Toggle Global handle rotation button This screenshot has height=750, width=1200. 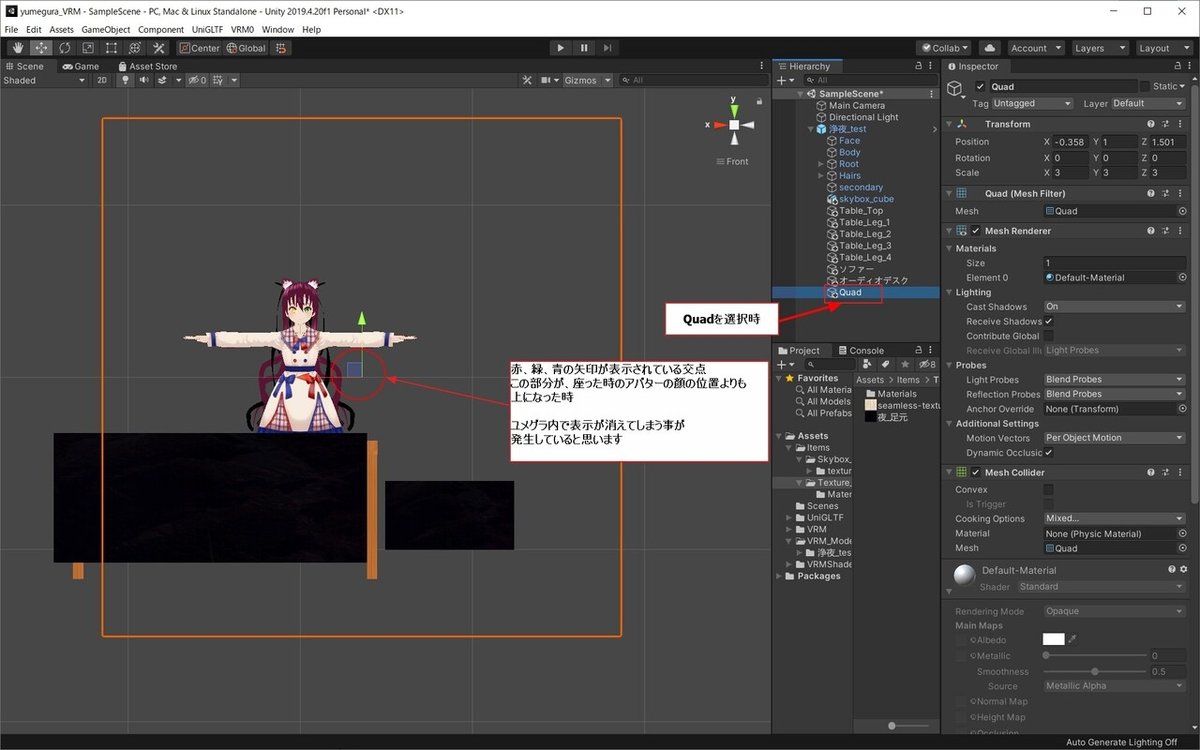tap(246, 48)
